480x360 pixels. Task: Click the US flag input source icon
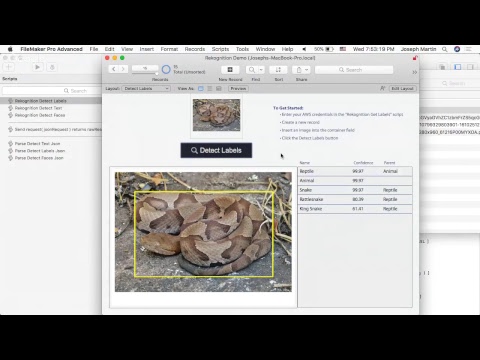(x=343, y=49)
